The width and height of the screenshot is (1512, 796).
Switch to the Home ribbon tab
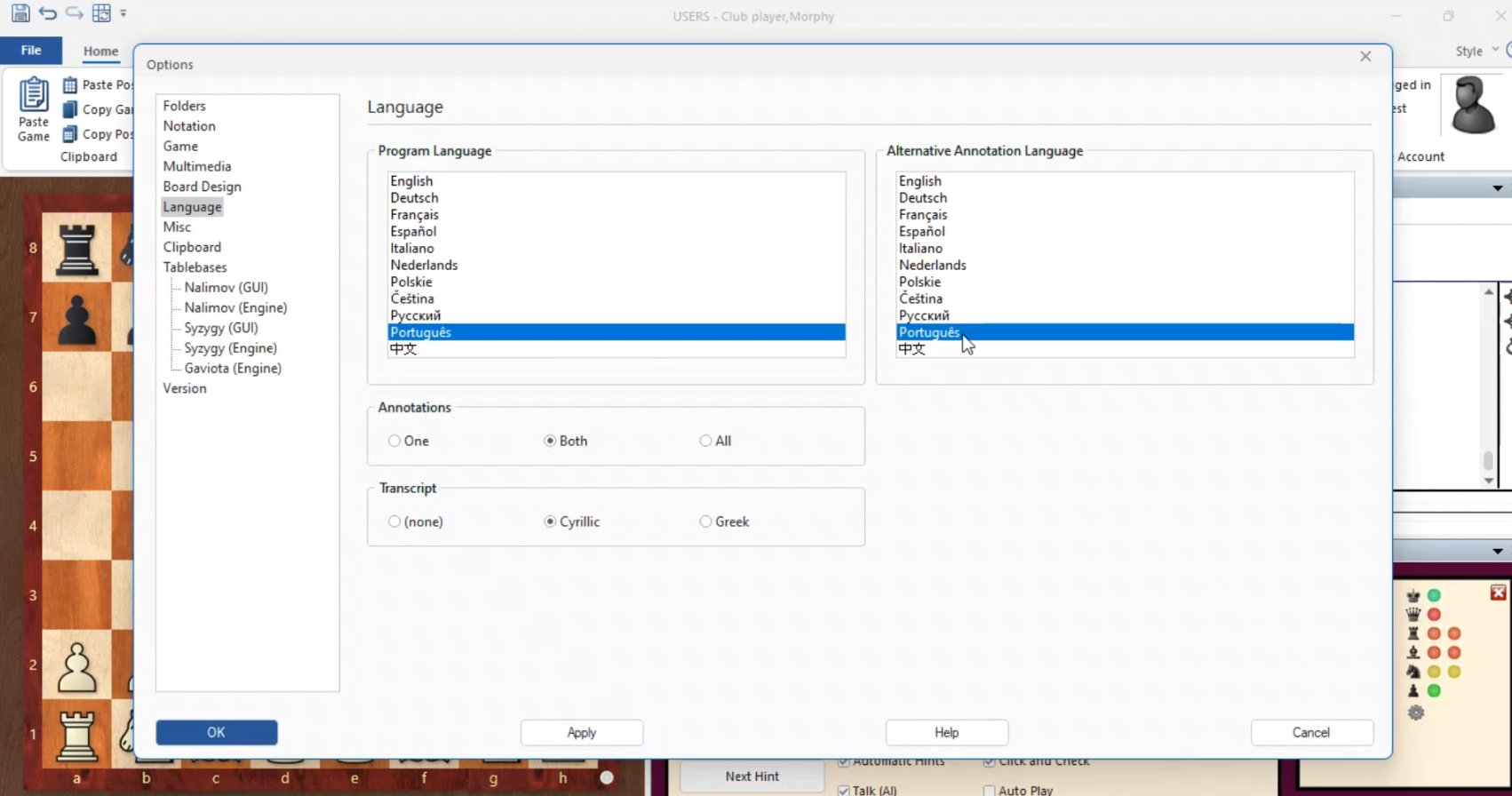pyautogui.click(x=100, y=52)
